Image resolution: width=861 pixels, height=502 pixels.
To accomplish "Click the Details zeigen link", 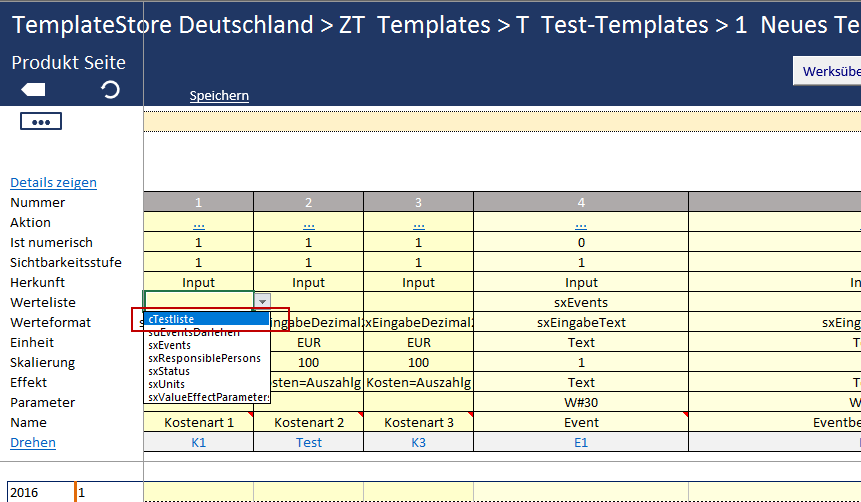I will pyautogui.click(x=53, y=183).
